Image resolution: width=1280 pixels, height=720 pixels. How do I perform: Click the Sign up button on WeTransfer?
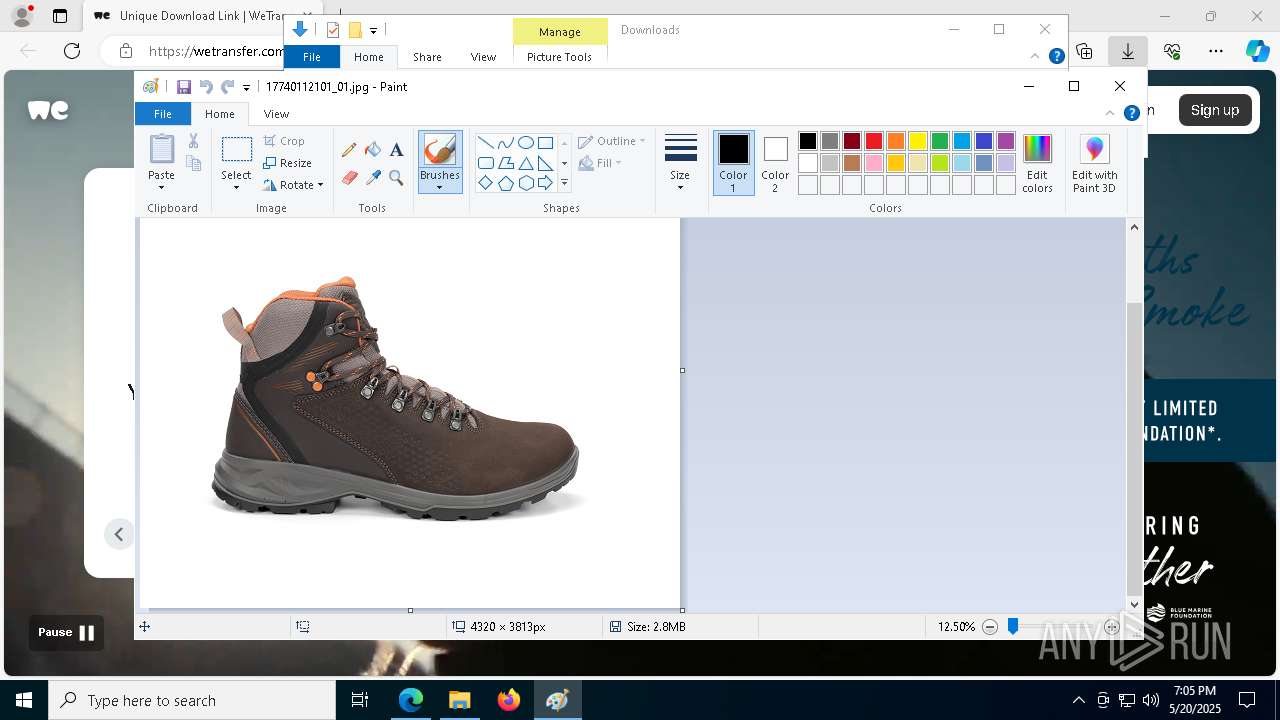[x=1215, y=110]
